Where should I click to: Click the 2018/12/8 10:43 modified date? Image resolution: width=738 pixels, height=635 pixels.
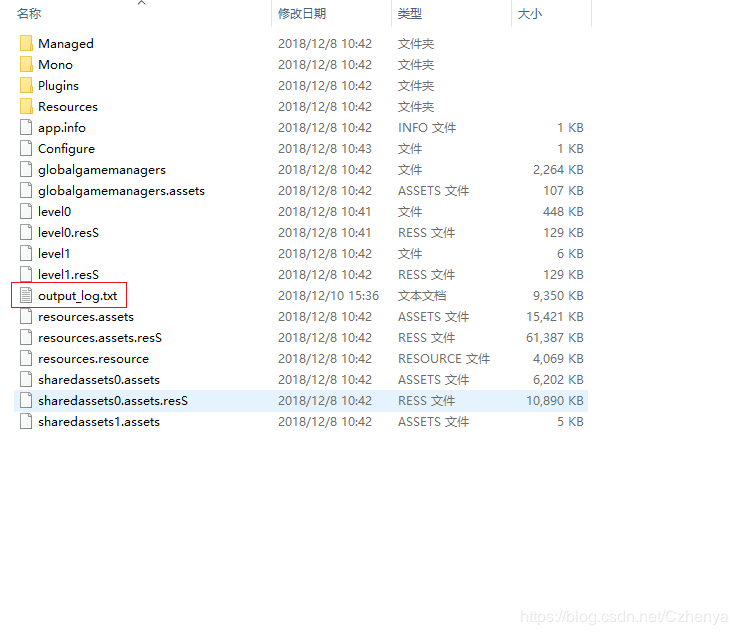[x=325, y=149]
